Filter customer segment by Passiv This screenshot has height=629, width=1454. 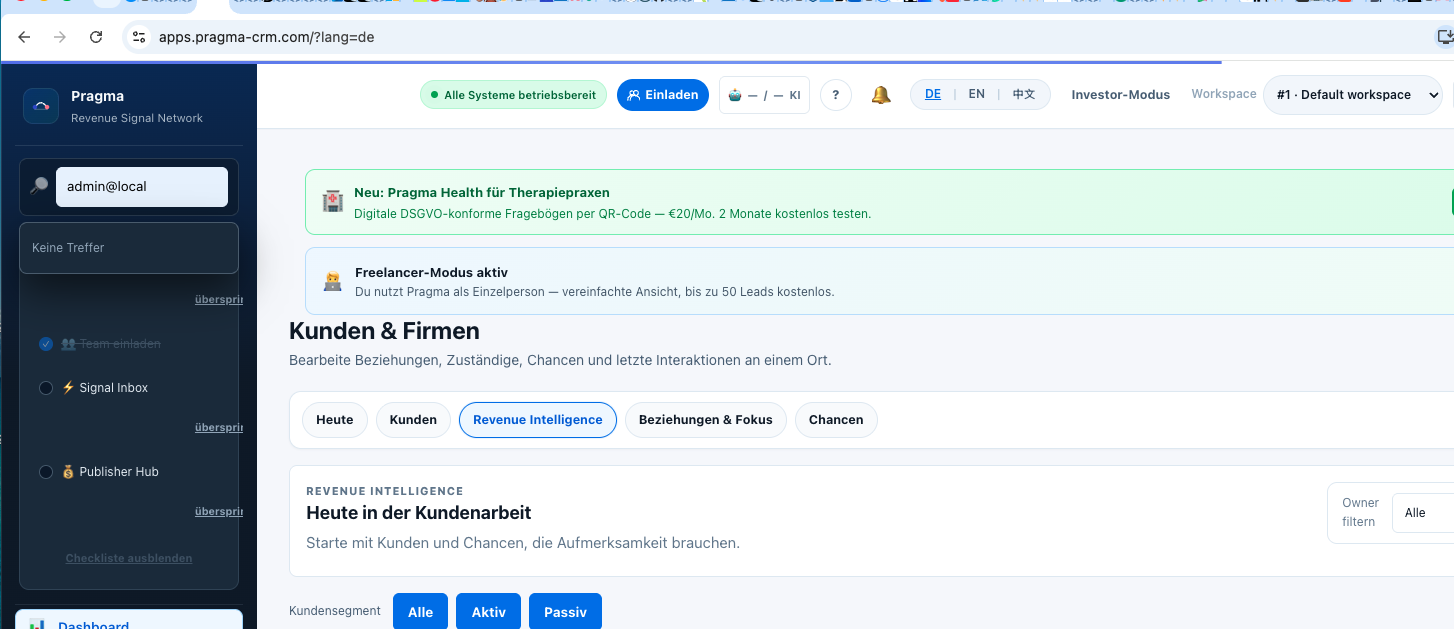pyautogui.click(x=565, y=611)
